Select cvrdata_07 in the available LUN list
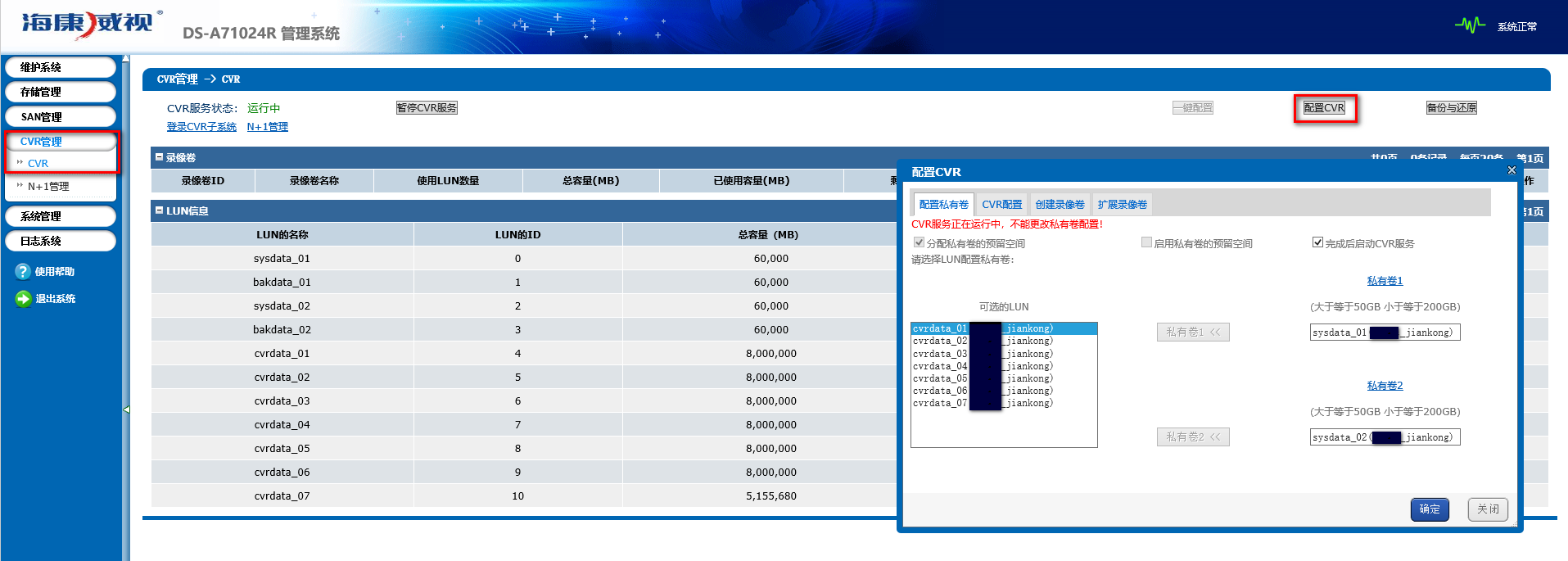Viewport: 1568px width, 561px height. (1004, 403)
